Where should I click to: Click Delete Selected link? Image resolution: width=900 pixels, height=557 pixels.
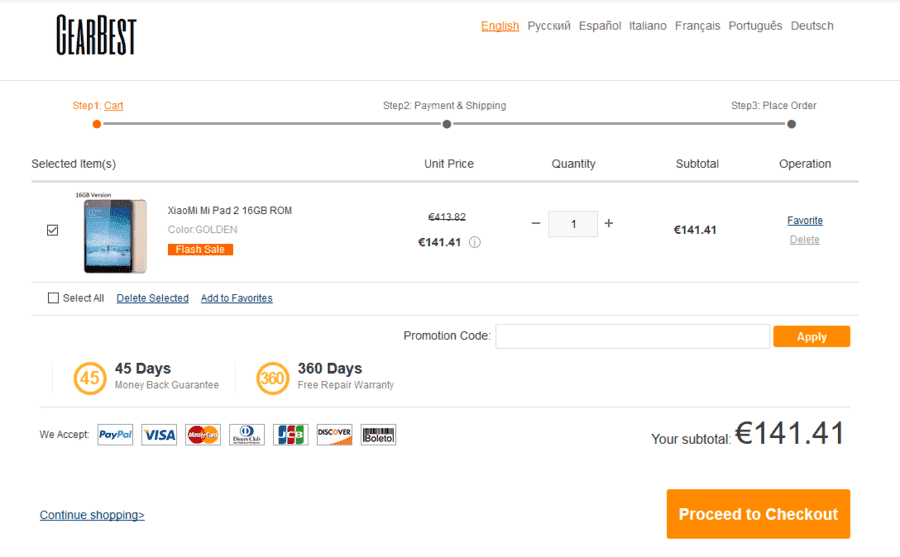click(153, 298)
